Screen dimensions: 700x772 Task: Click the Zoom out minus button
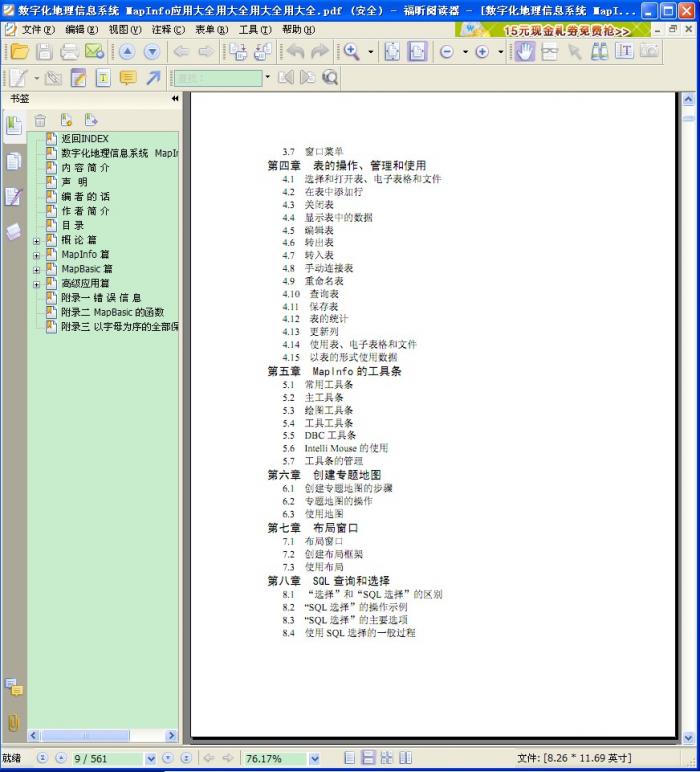click(x=446, y=52)
